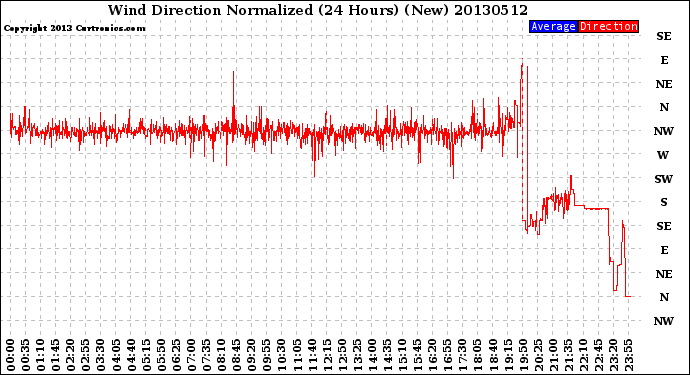Select the 13:25 time label
Viewport: 690px width, 375px height.
tap(357, 355)
